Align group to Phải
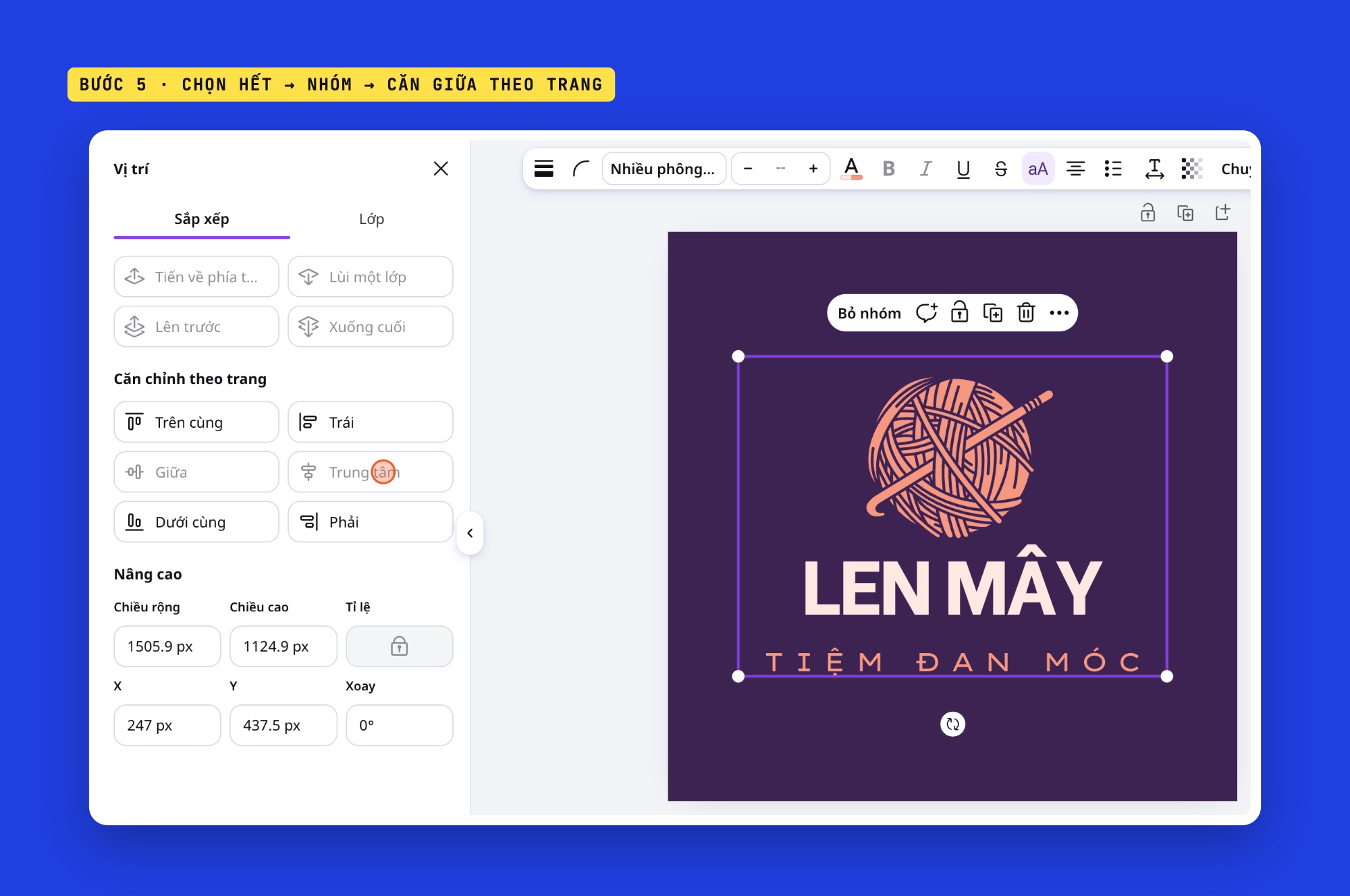Image resolution: width=1350 pixels, height=896 pixels. pyautogui.click(x=371, y=522)
